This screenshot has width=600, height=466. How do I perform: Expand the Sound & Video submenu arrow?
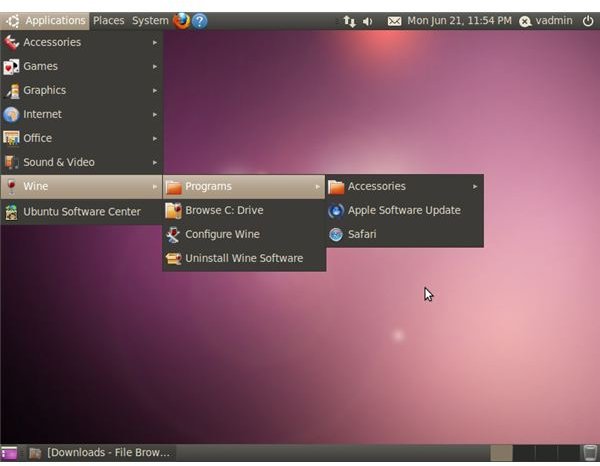click(155, 163)
